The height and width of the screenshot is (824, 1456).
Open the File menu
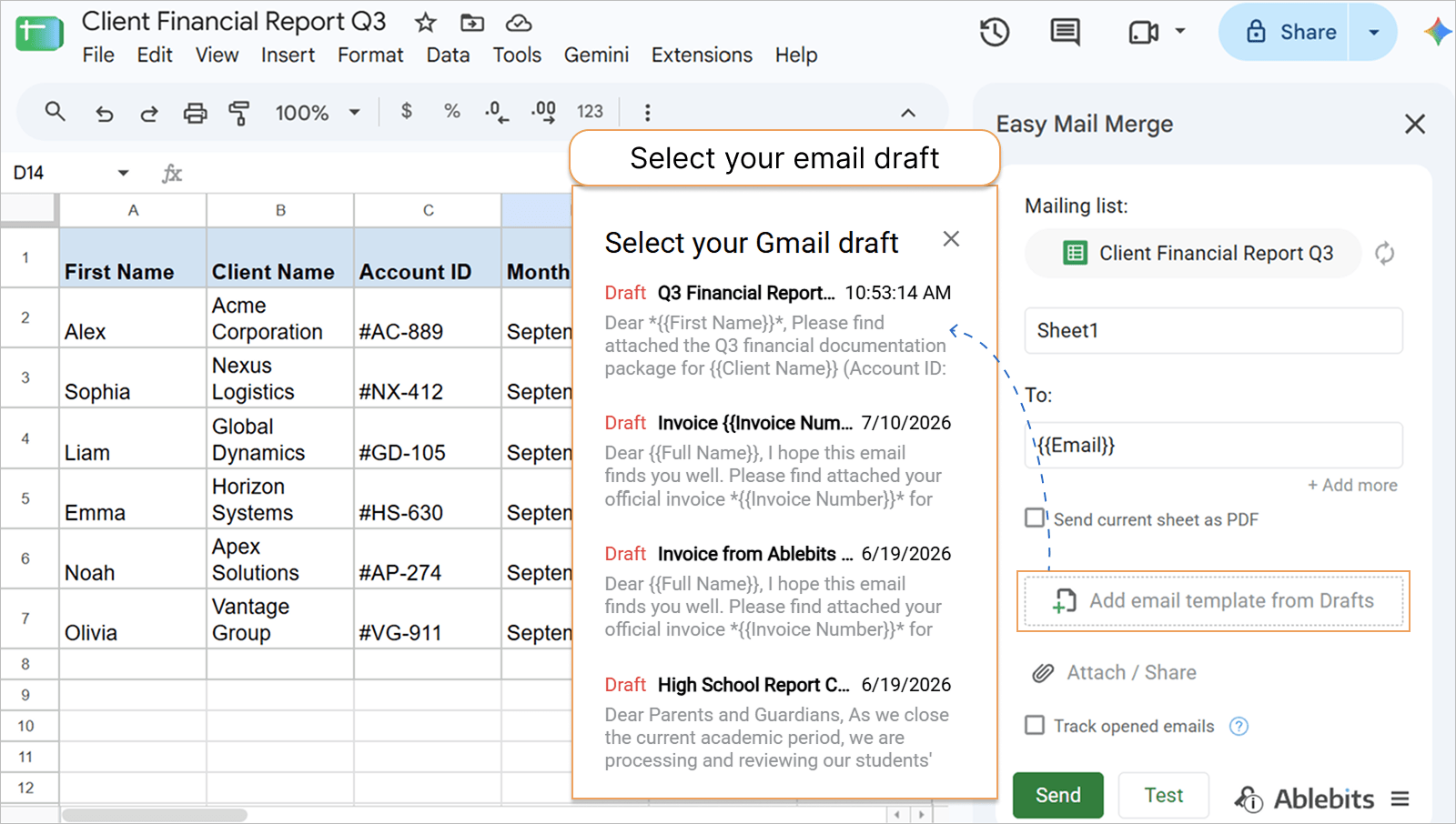[98, 55]
